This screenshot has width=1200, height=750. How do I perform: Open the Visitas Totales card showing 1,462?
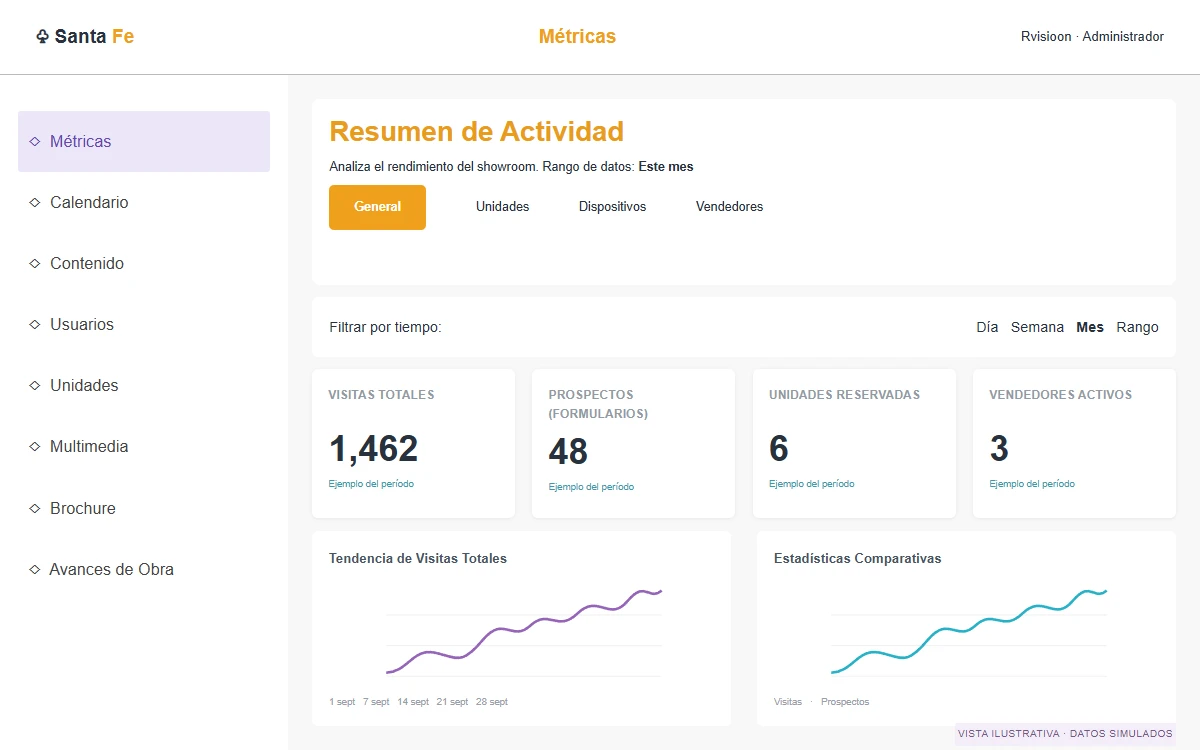(413, 443)
